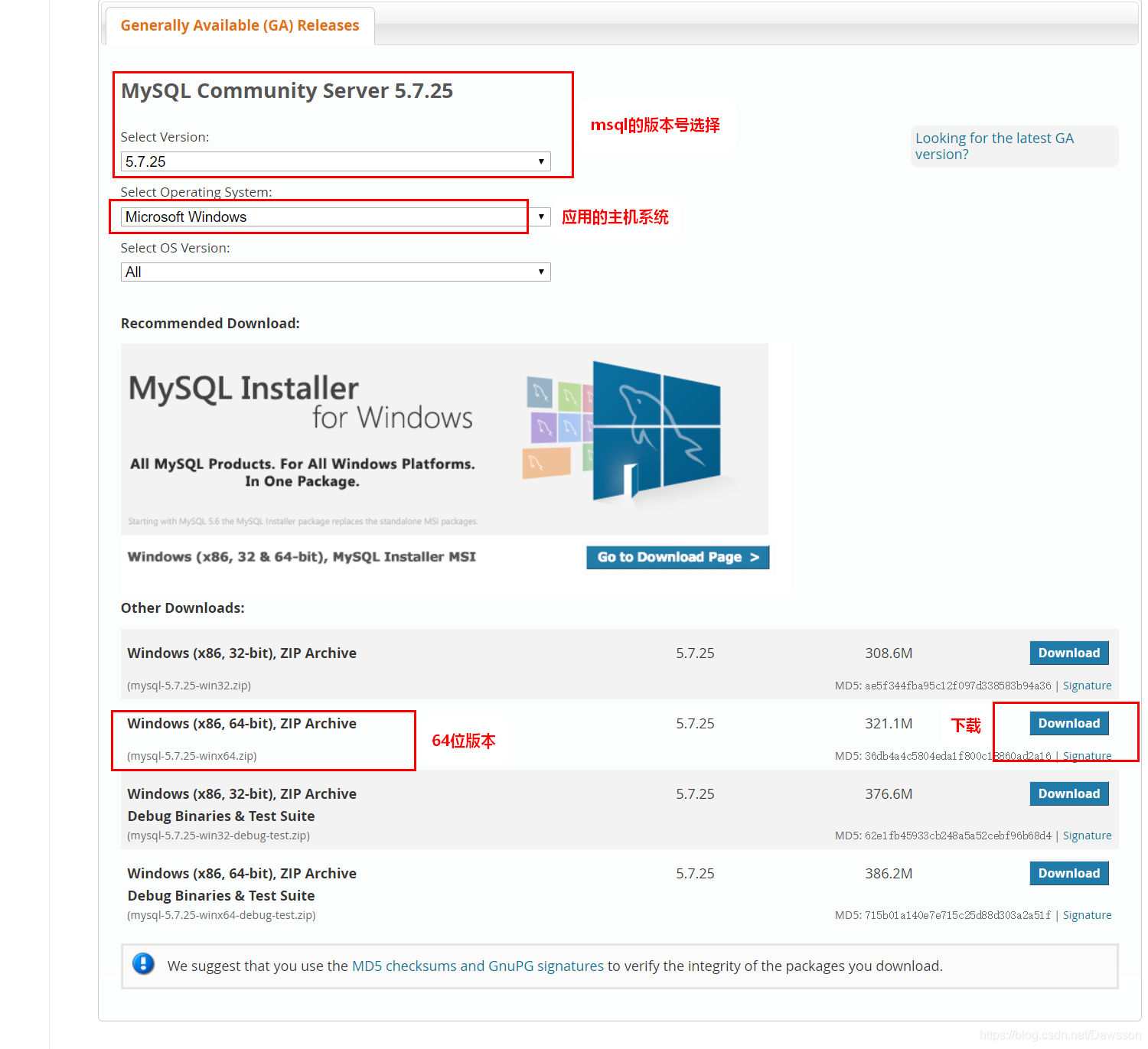Click the 386.2M file size value
The image size is (1148, 1049).
(889, 873)
